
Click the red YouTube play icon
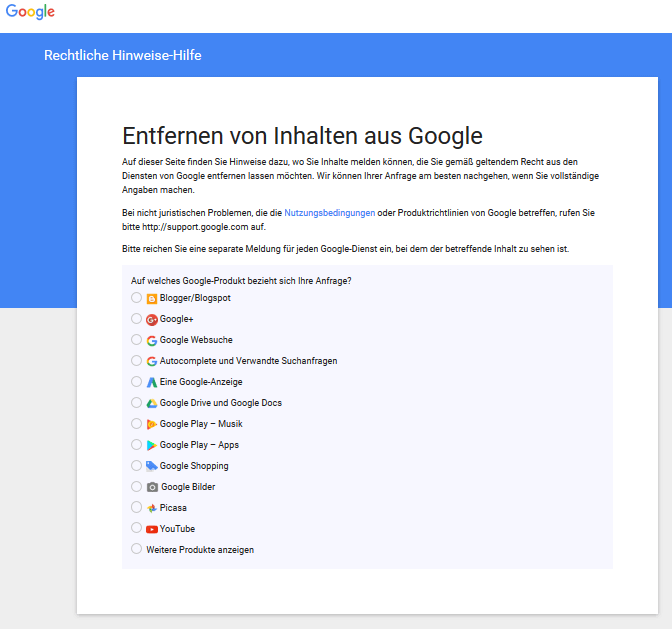(x=152, y=530)
